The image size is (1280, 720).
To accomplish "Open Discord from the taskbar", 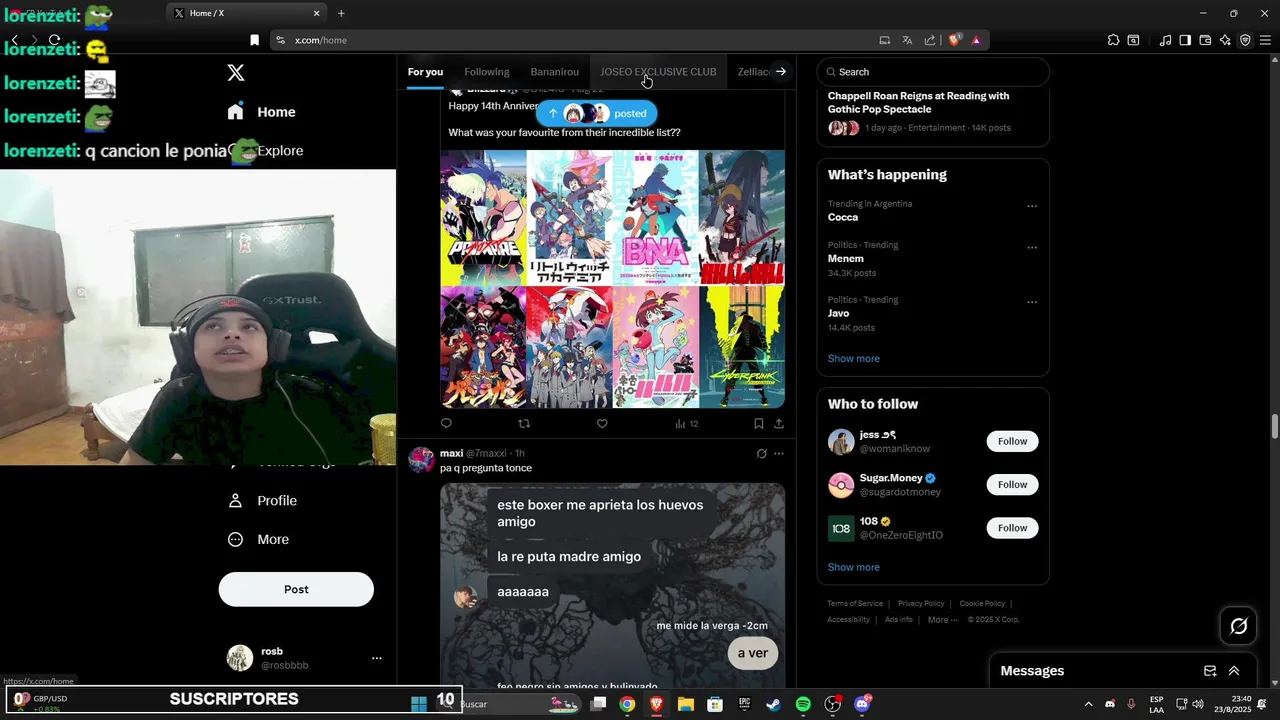I will click(862, 704).
